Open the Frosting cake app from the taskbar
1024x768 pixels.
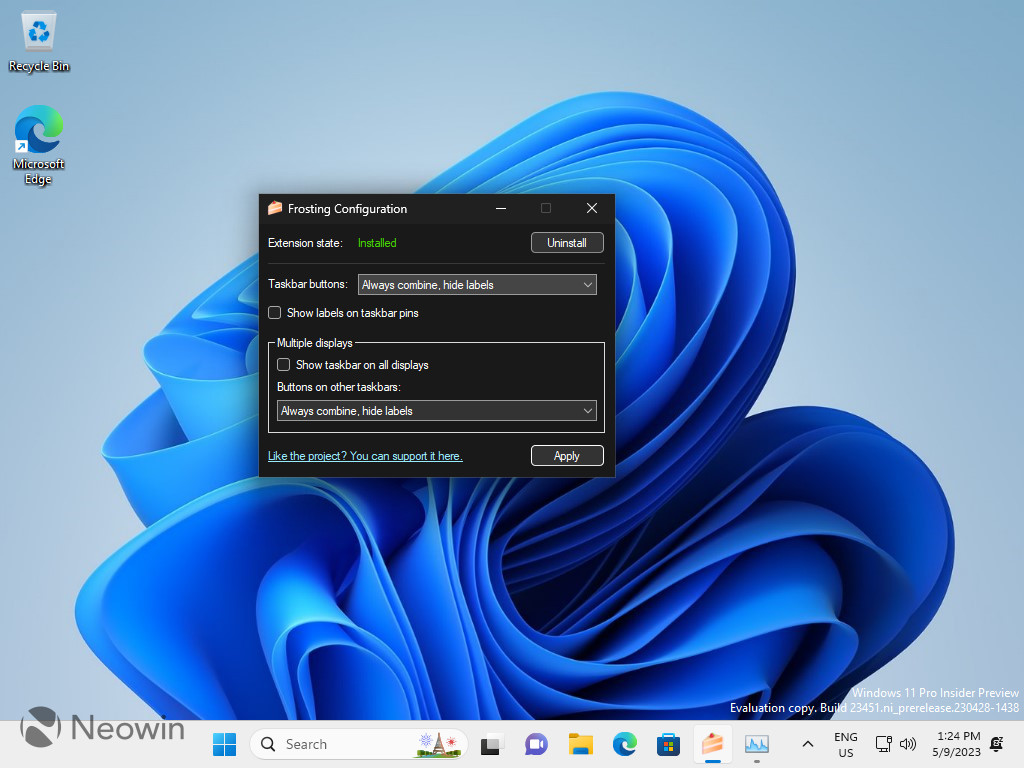click(712, 744)
